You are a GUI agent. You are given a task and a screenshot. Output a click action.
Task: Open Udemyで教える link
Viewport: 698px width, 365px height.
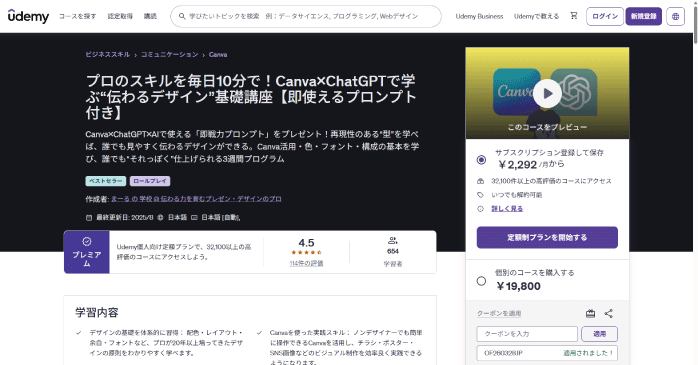pos(536,16)
